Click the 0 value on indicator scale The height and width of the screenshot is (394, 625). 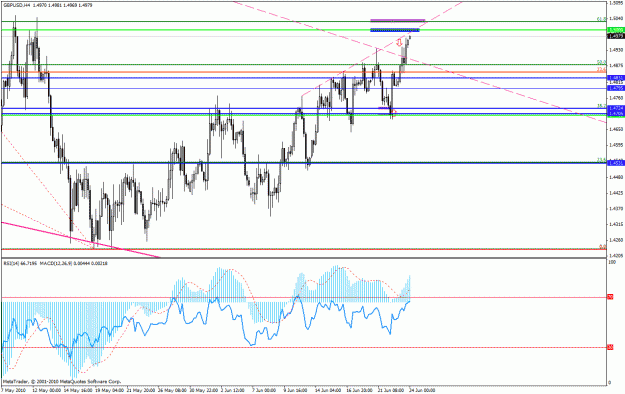click(609, 383)
